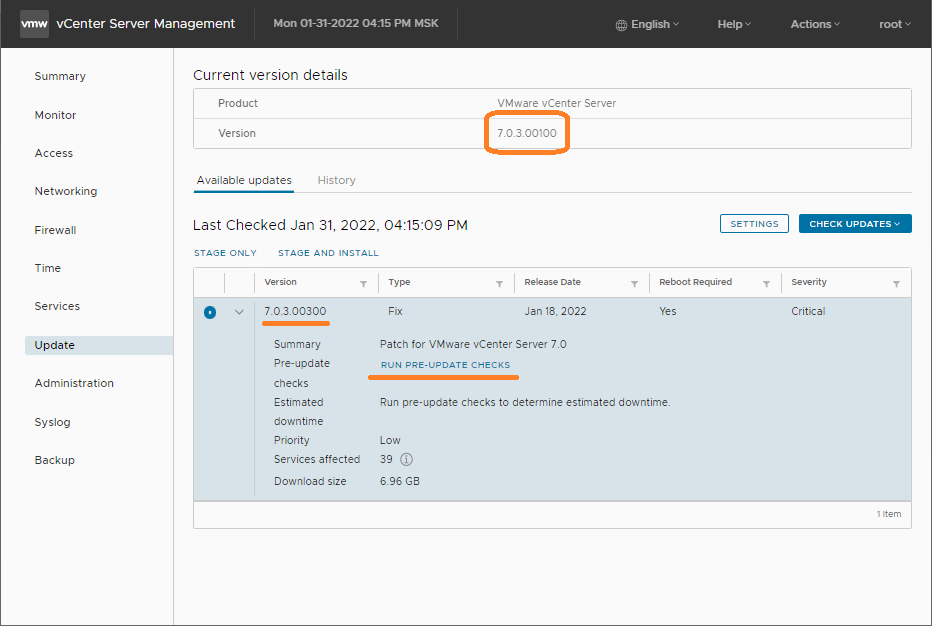
Task: Open the Check Updates dropdown button
Action: (x=855, y=224)
